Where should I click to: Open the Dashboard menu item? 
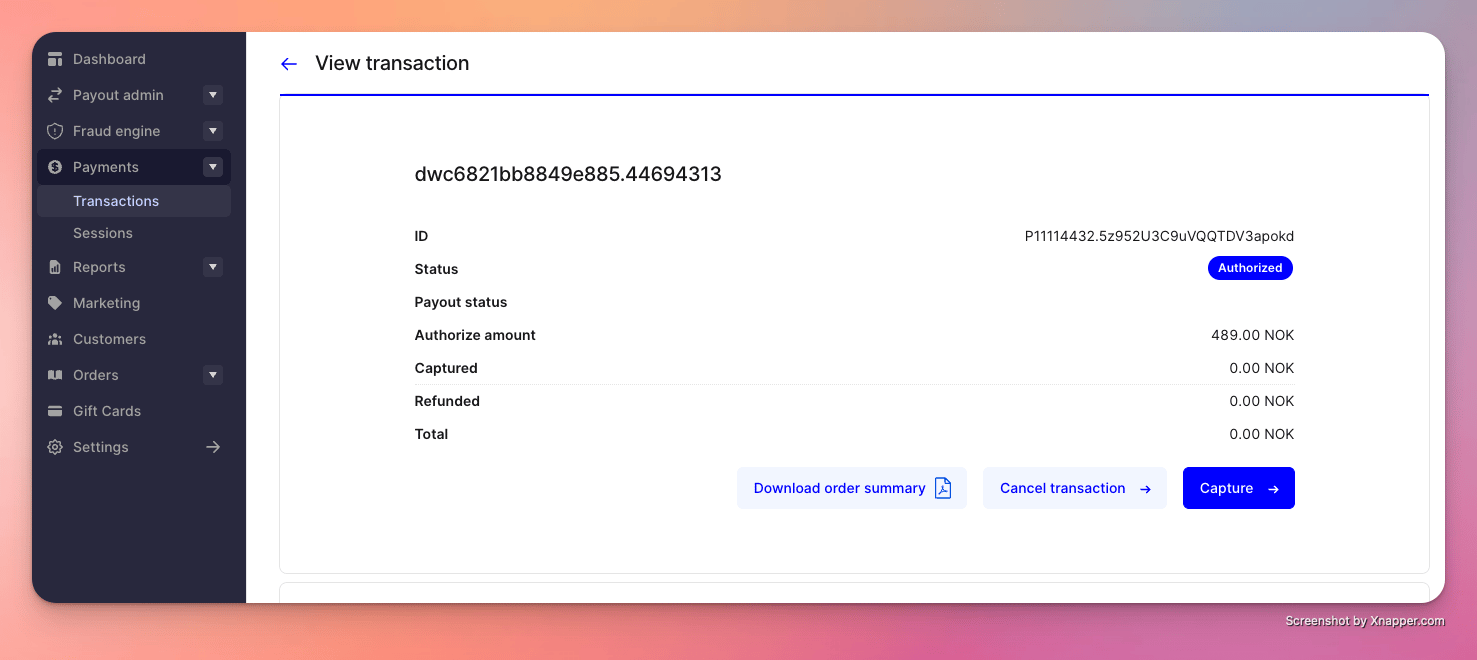click(134, 59)
